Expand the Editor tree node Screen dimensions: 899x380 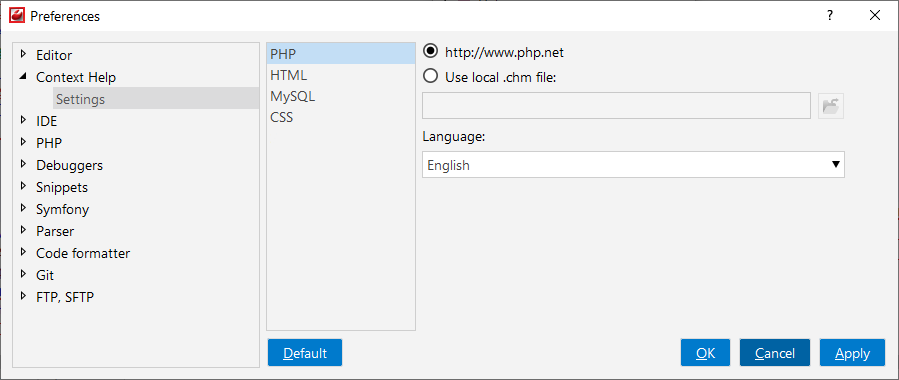(x=23, y=54)
